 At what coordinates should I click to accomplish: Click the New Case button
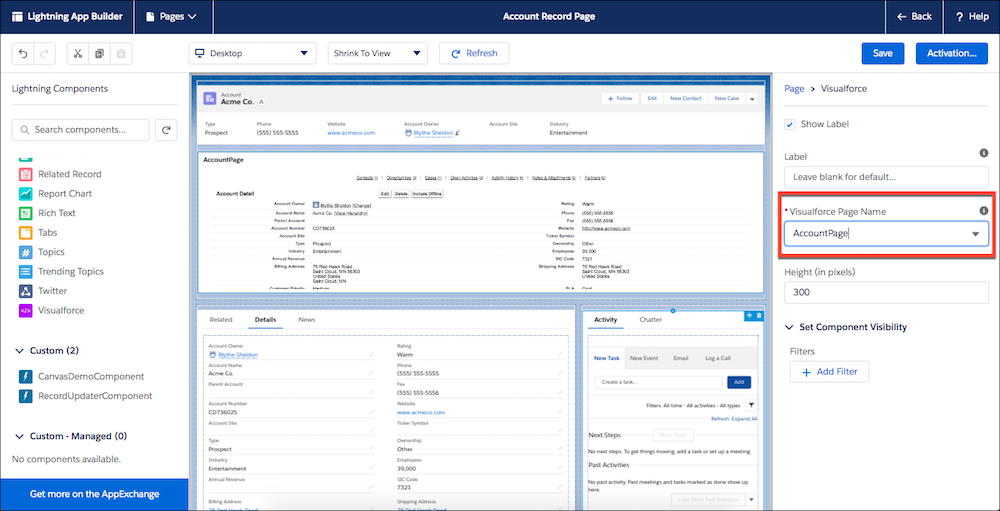pyautogui.click(x=726, y=99)
